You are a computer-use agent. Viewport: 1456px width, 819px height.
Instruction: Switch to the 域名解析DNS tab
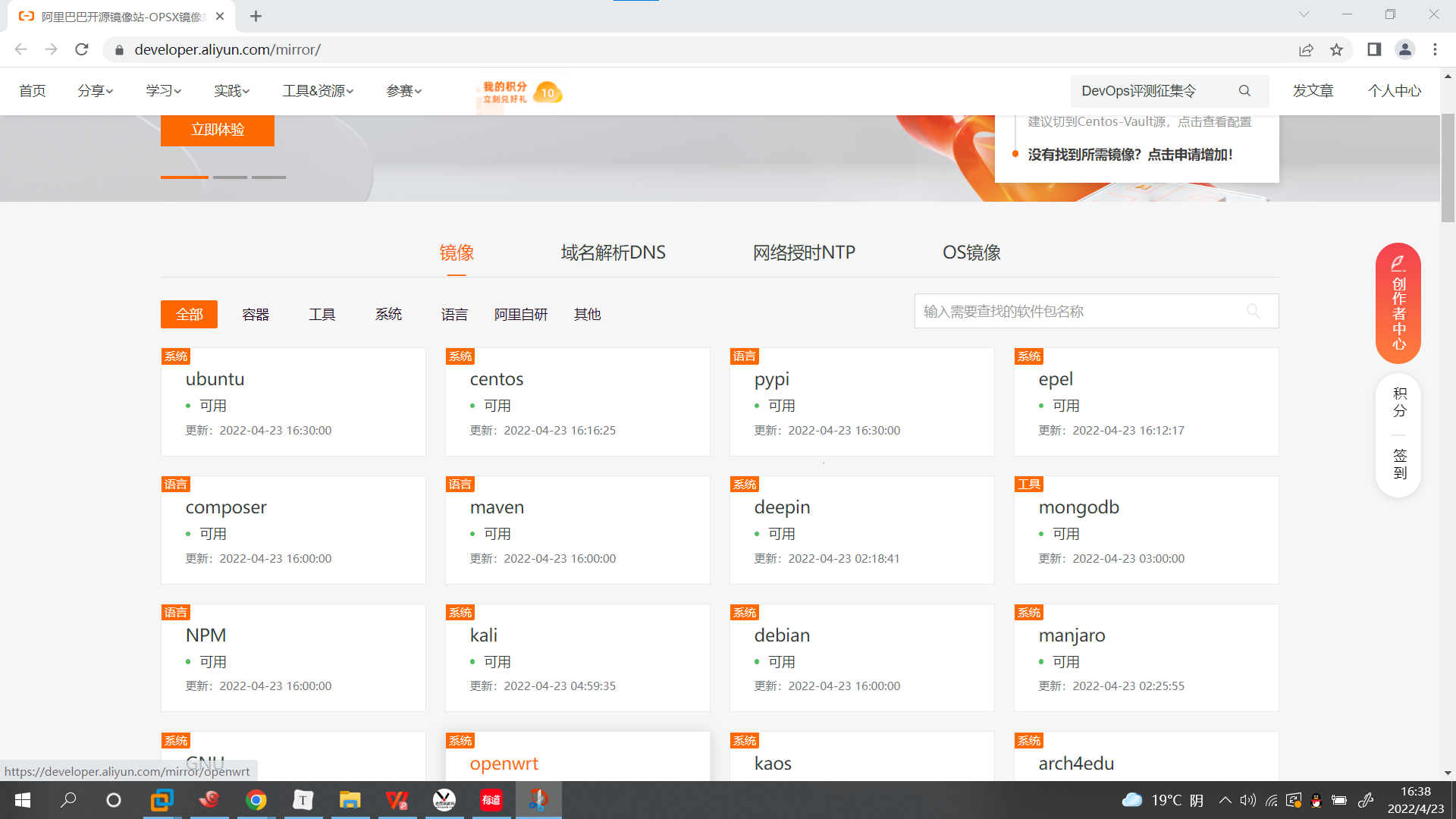click(x=613, y=253)
